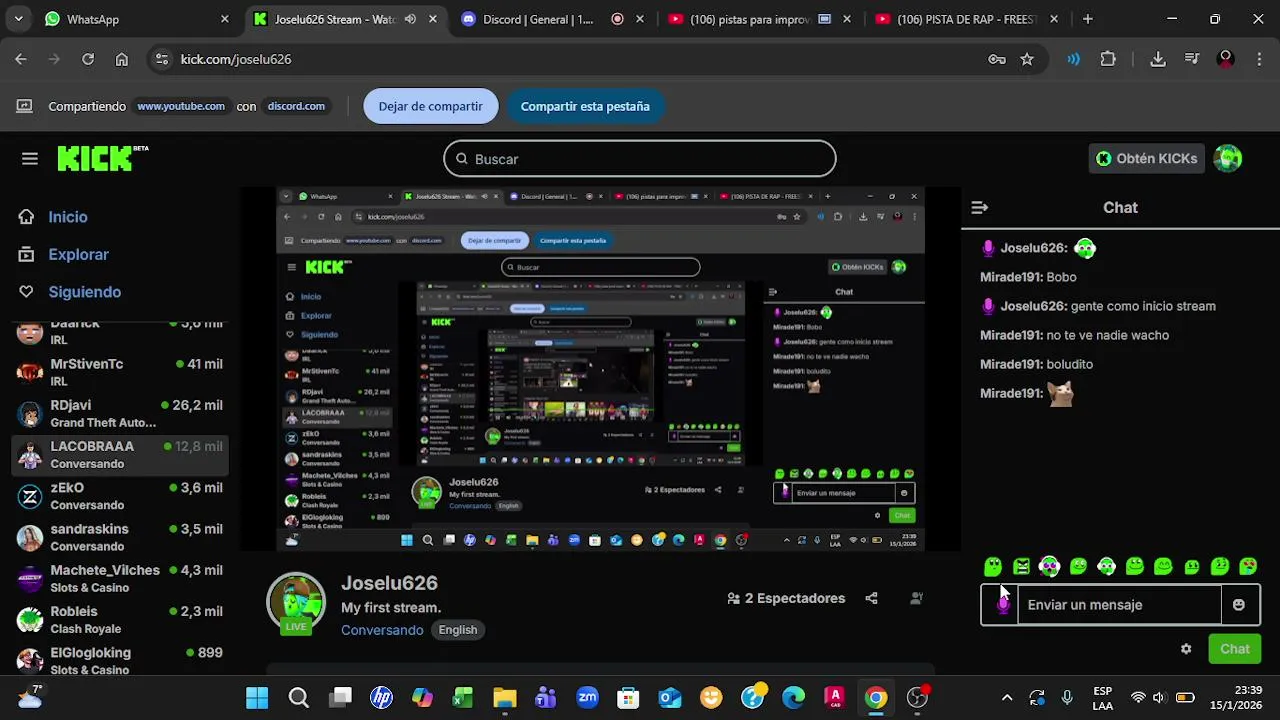
Task: Click the user icon next to share
Action: click(x=916, y=598)
